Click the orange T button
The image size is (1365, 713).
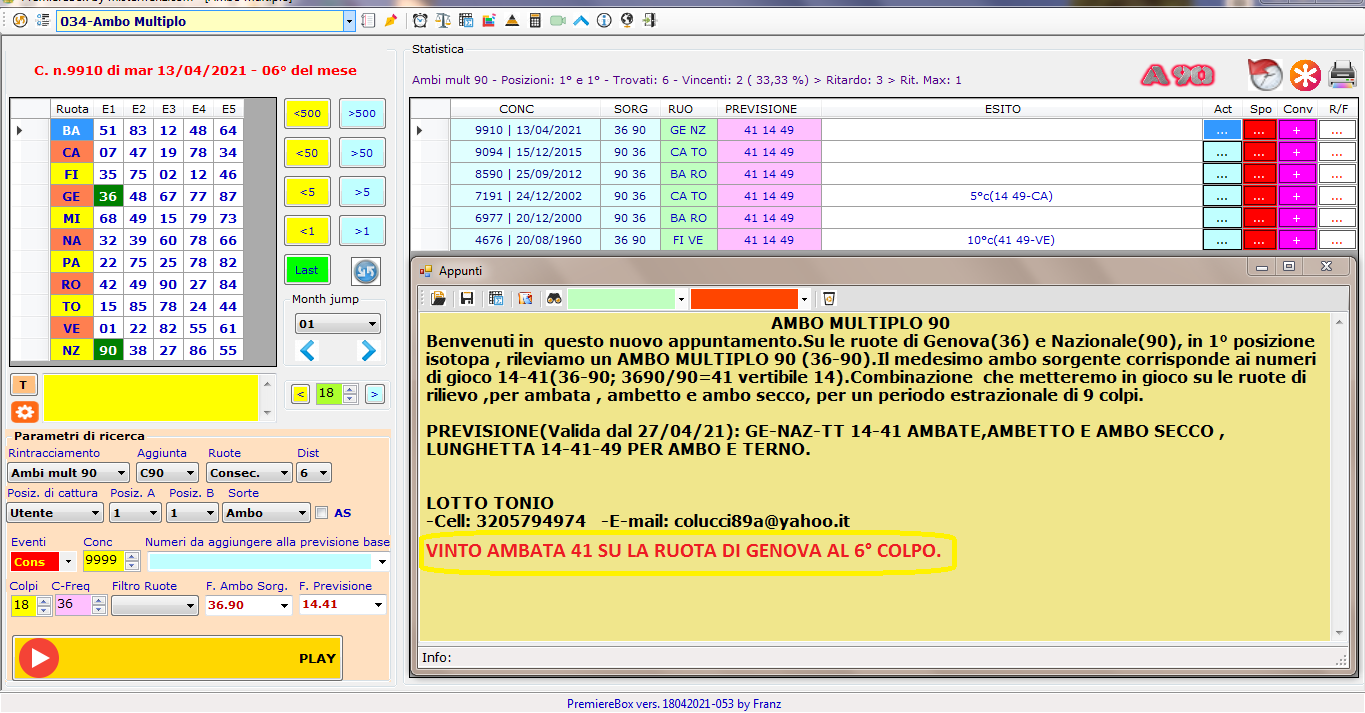(x=25, y=385)
